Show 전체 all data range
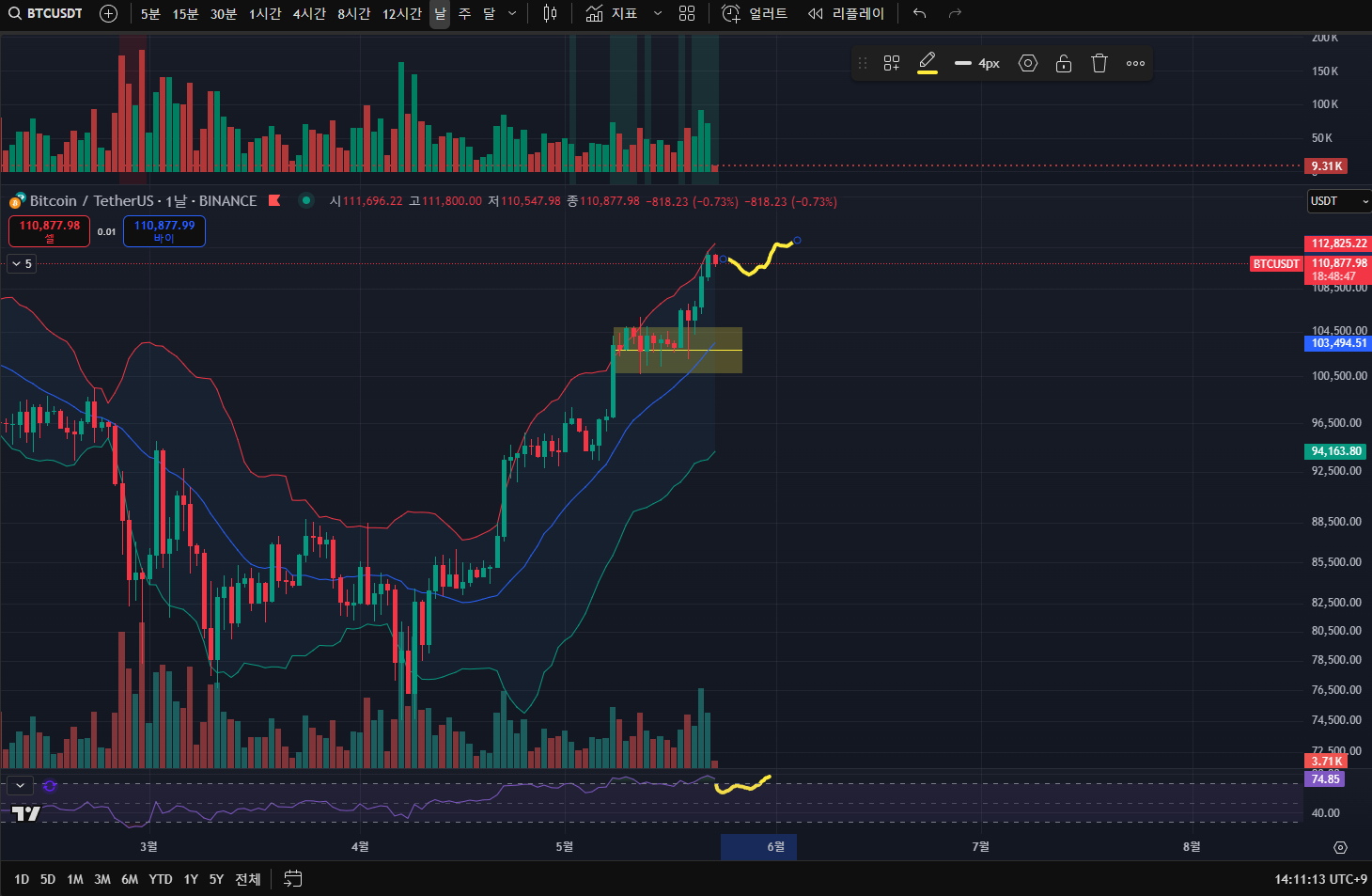 pos(248,879)
